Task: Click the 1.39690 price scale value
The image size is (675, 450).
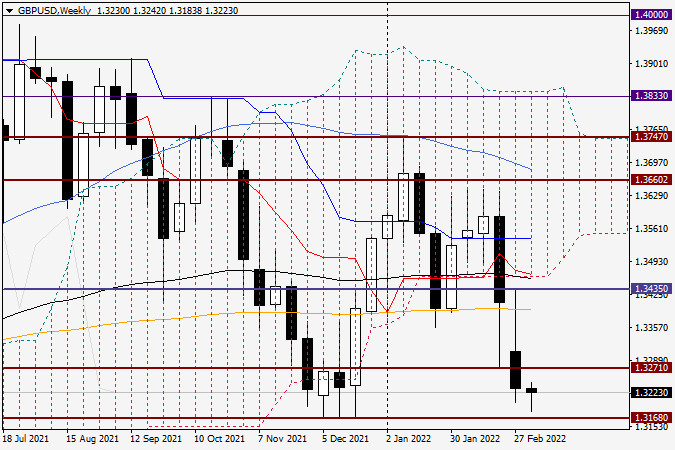Action: (x=652, y=31)
